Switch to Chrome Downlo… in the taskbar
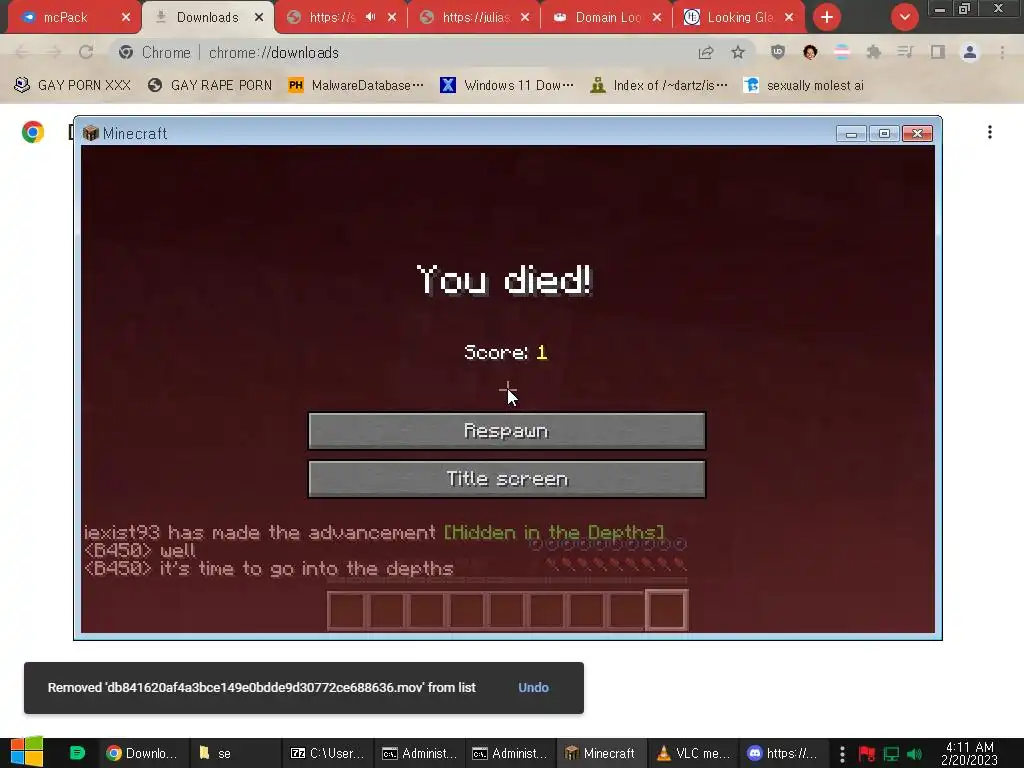1024x768 pixels. (142, 753)
